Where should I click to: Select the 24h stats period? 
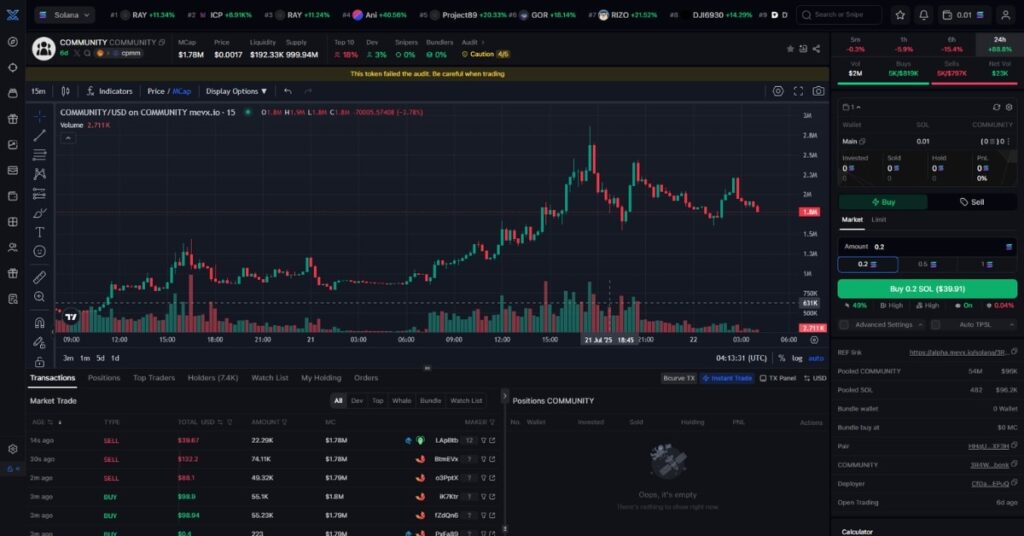click(1000, 44)
